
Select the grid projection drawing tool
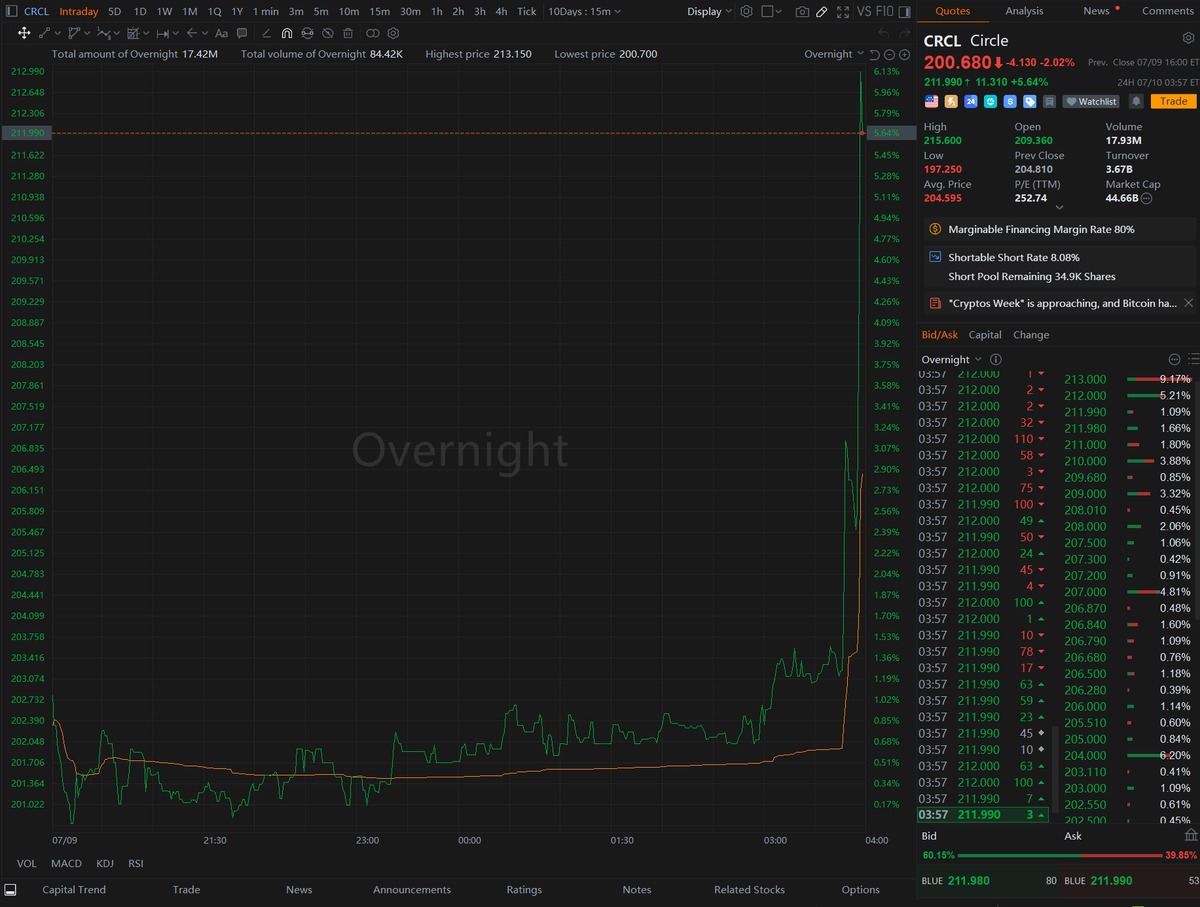(x=132, y=33)
